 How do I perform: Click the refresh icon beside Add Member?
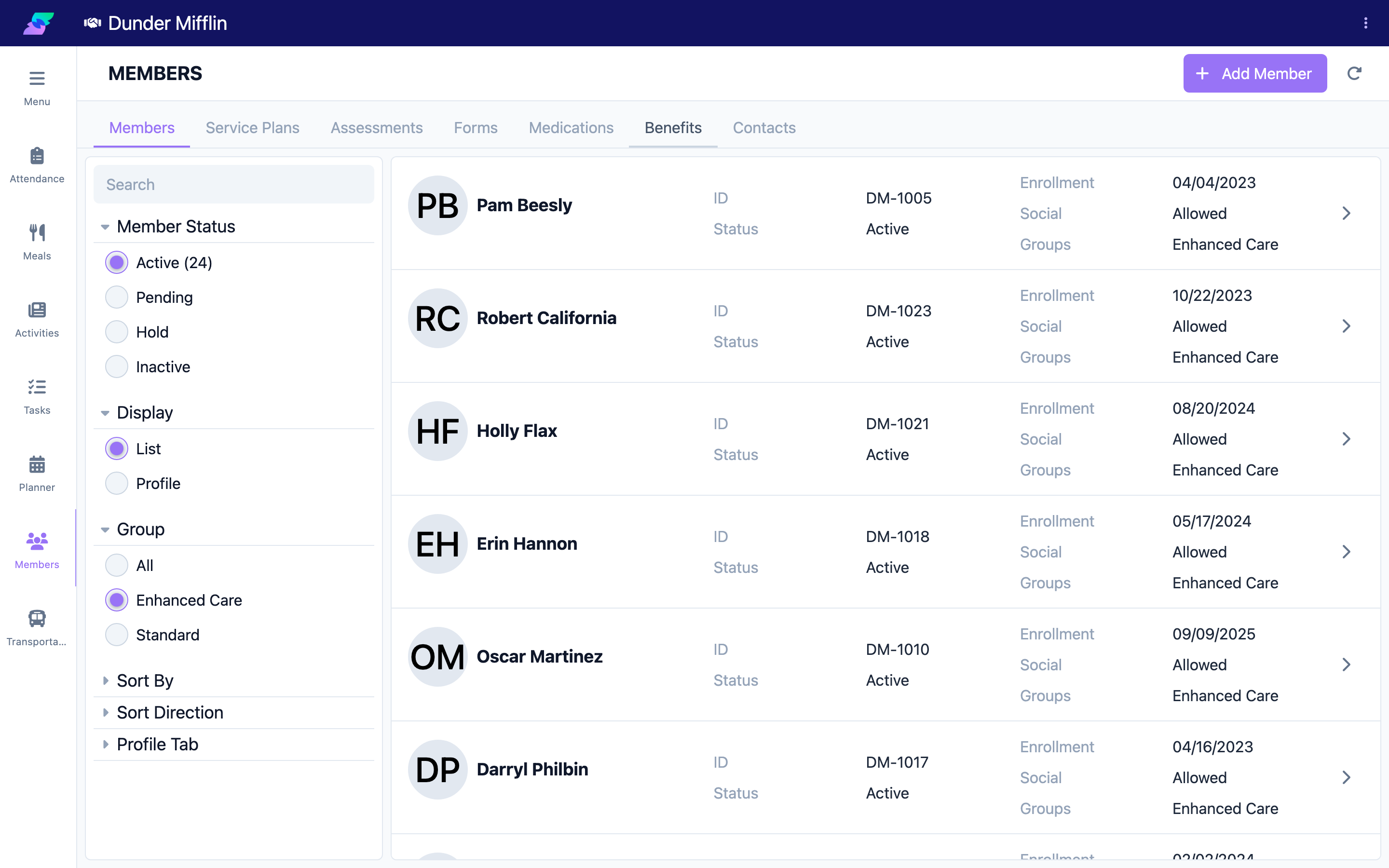pos(1355,73)
